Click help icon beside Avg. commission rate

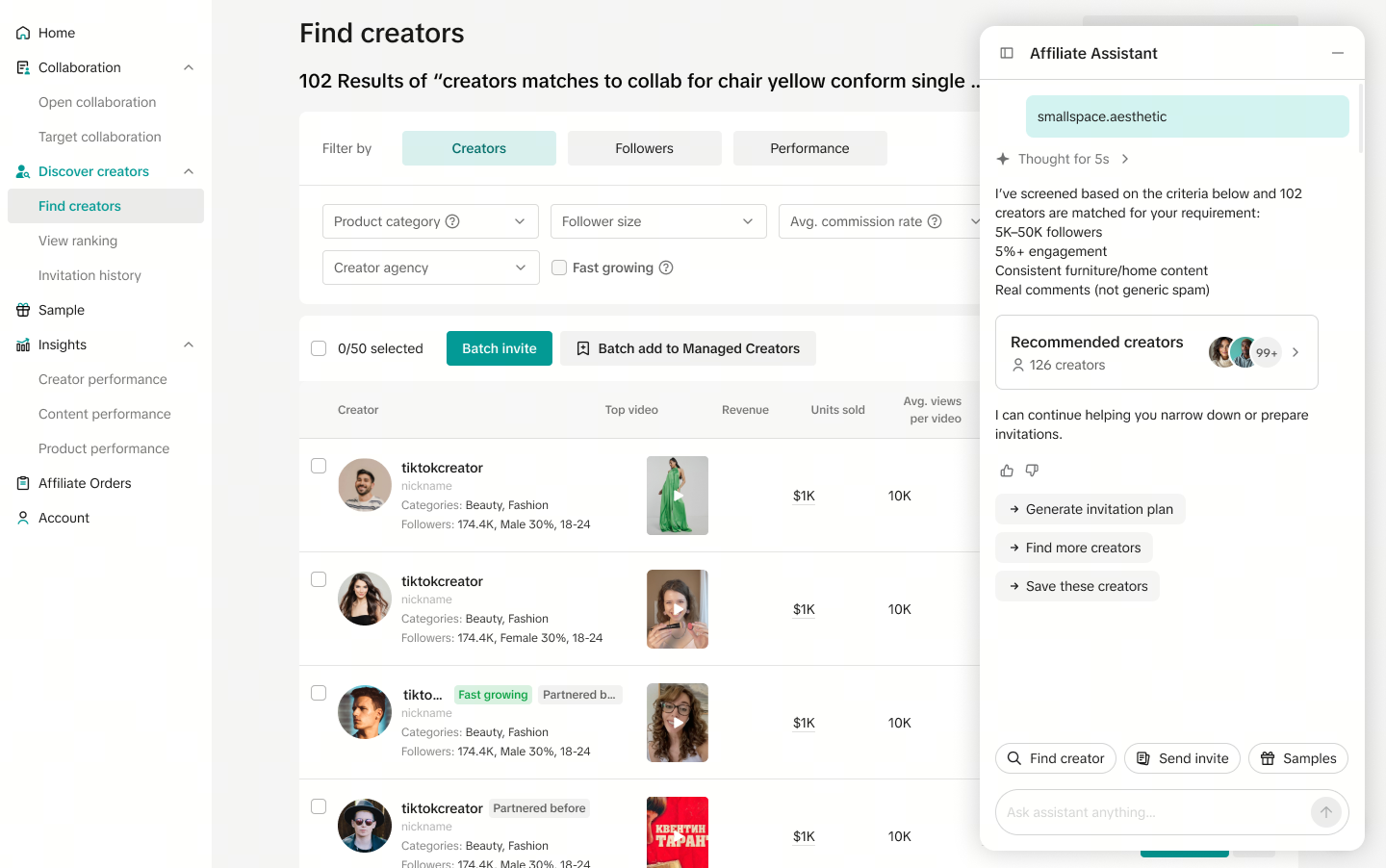pyautogui.click(x=935, y=221)
